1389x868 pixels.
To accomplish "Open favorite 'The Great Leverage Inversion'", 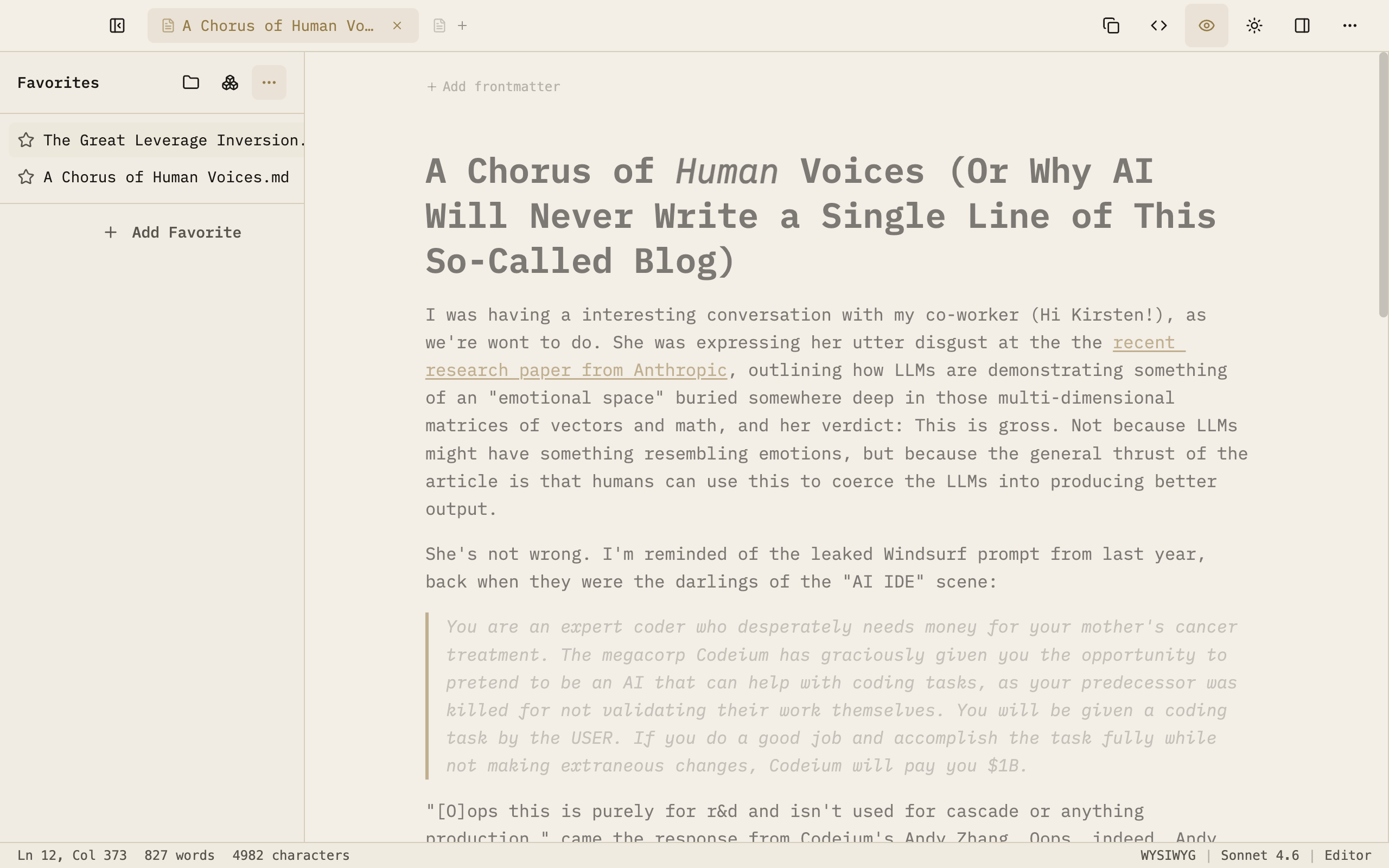I will pyautogui.click(x=156, y=140).
